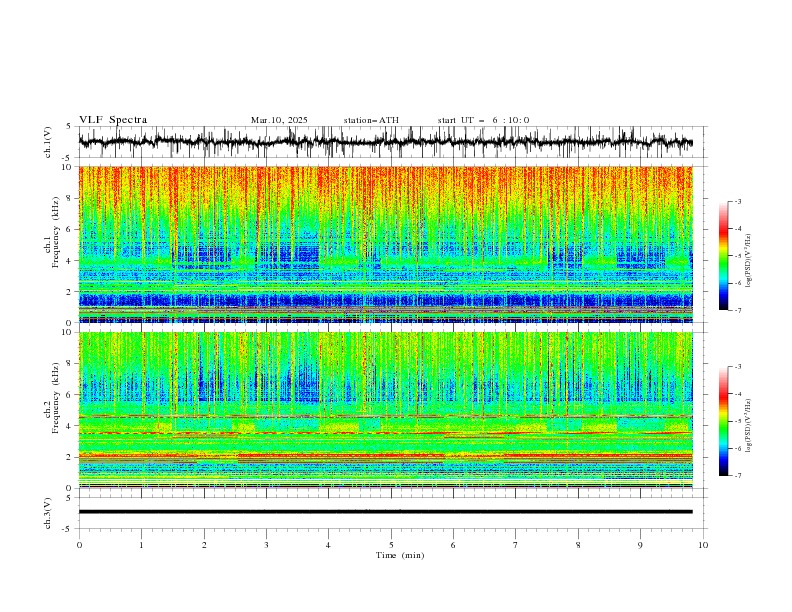Click the "10" tick on the time axis
792x612 pixels.
point(703,545)
